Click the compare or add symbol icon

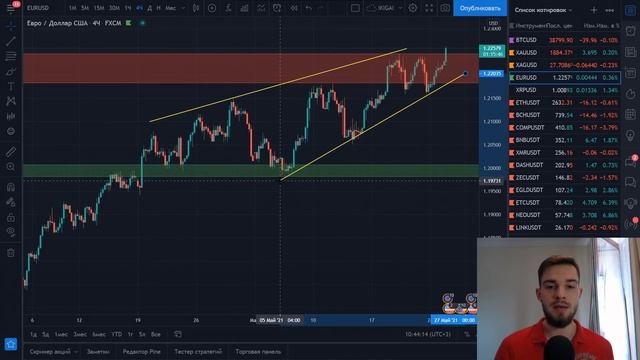point(212,8)
